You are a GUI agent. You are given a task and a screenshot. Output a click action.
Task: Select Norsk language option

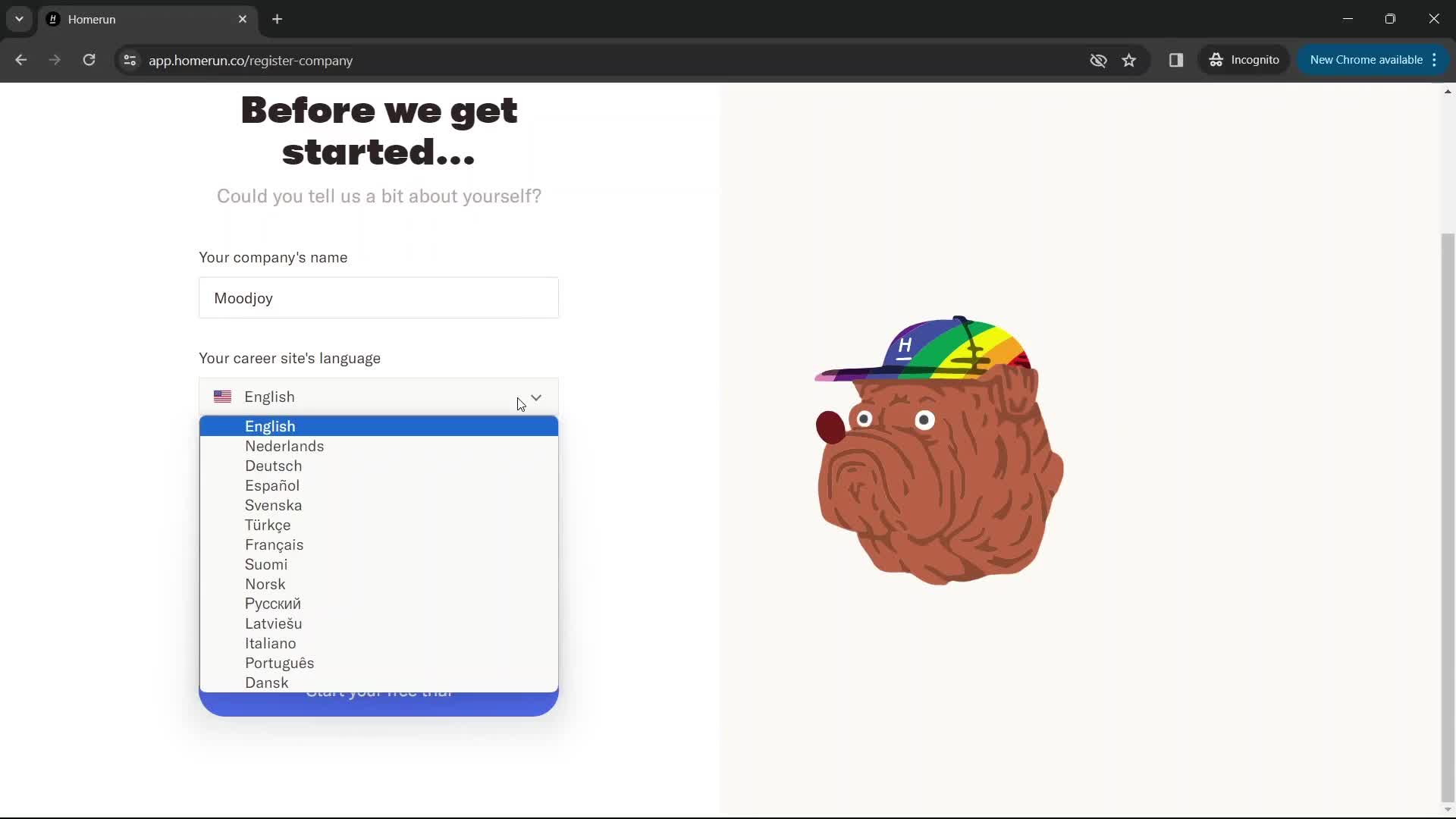click(x=378, y=584)
